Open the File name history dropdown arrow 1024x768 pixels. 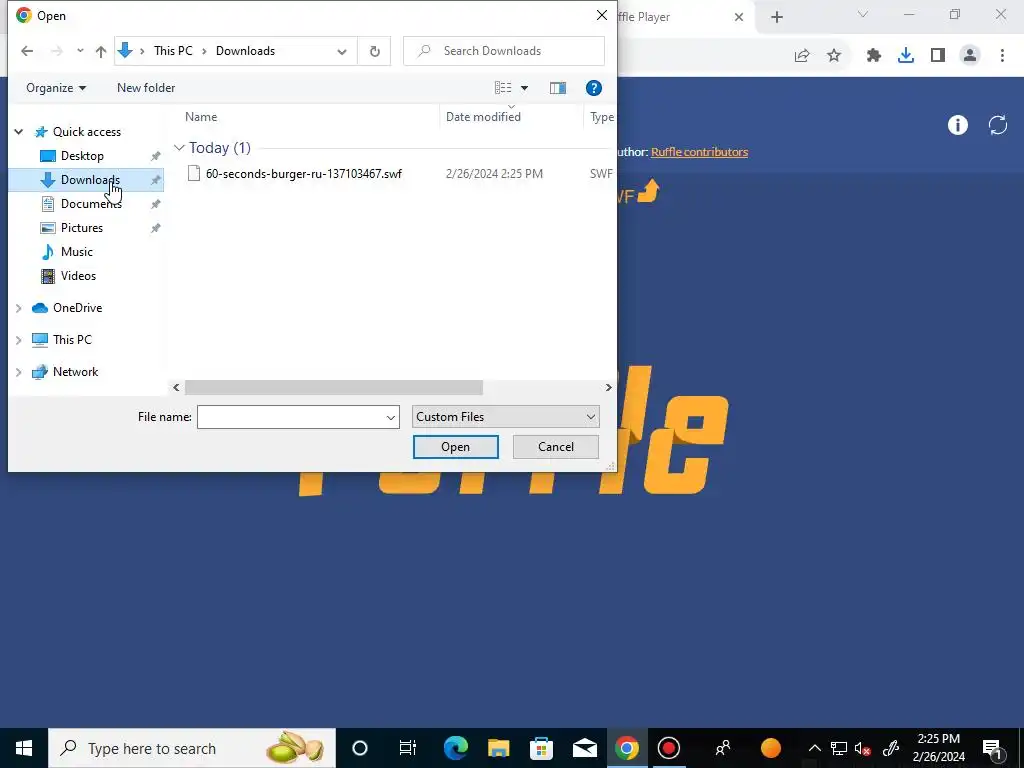pos(391,417)
